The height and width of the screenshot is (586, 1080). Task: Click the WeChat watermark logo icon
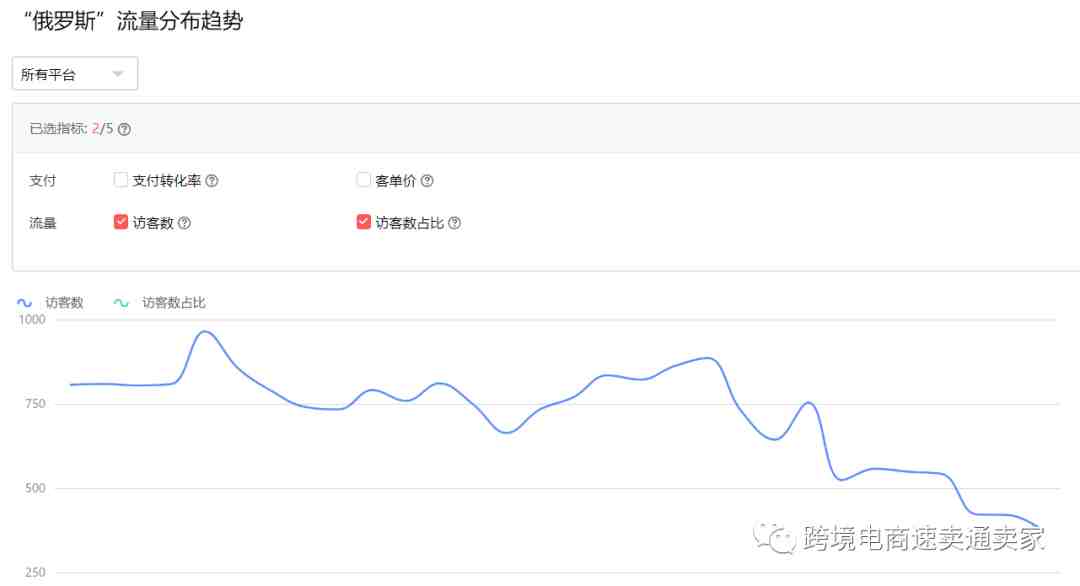click(x=774, y=537)
